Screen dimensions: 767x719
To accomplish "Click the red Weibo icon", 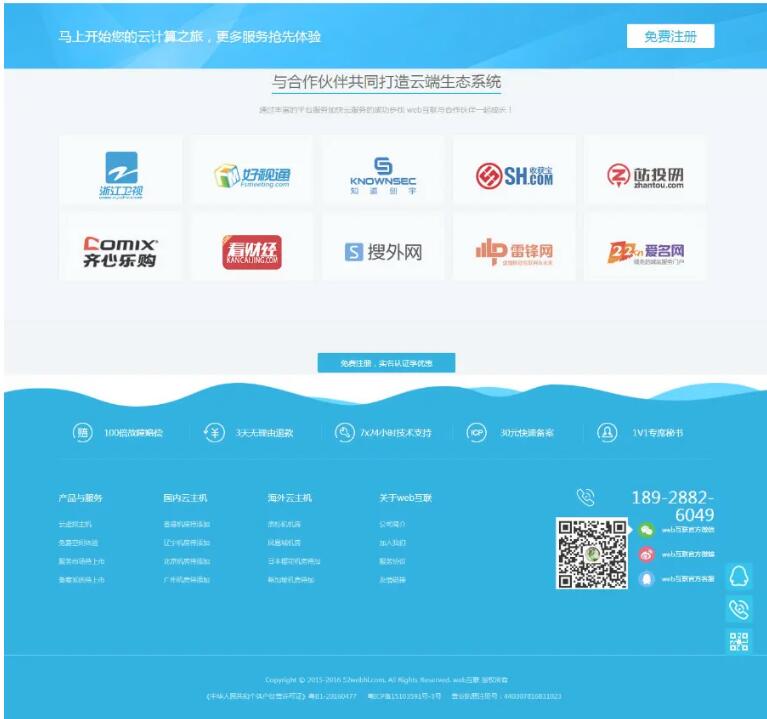I will [647, 554].
